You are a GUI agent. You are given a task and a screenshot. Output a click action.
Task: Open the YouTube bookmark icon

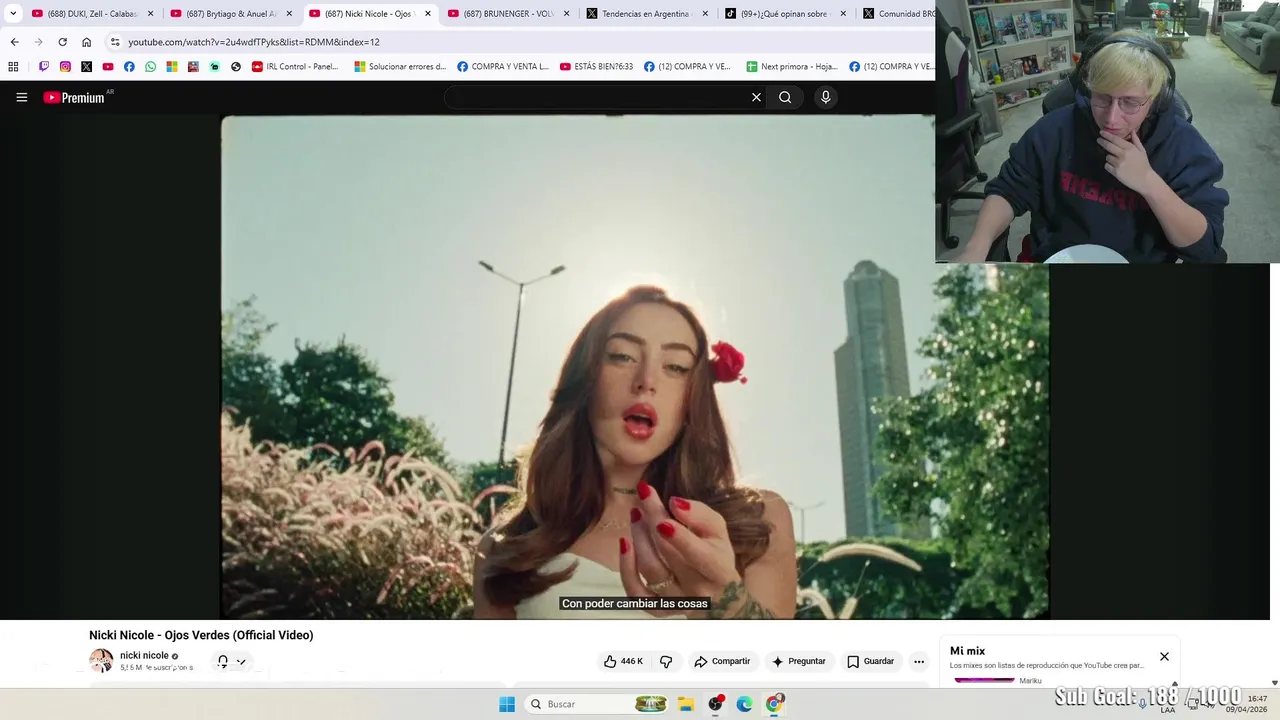tap(108, 67)
